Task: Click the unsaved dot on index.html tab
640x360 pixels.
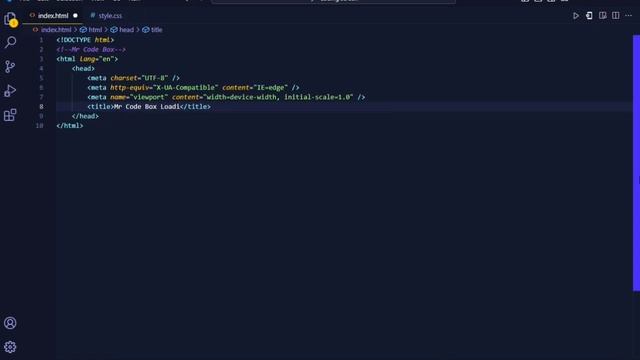Action: click(x=75, y=16)
